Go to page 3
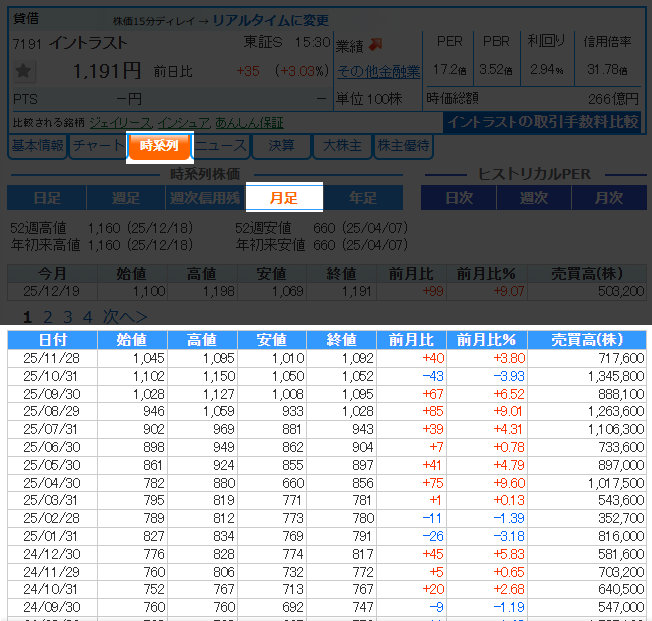 68,317
